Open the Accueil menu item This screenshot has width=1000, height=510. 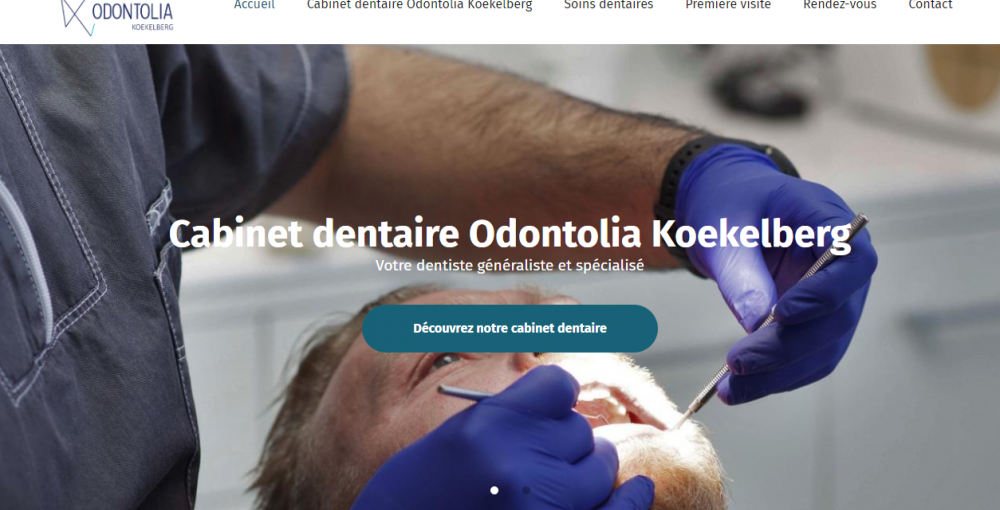pos(254,5)
